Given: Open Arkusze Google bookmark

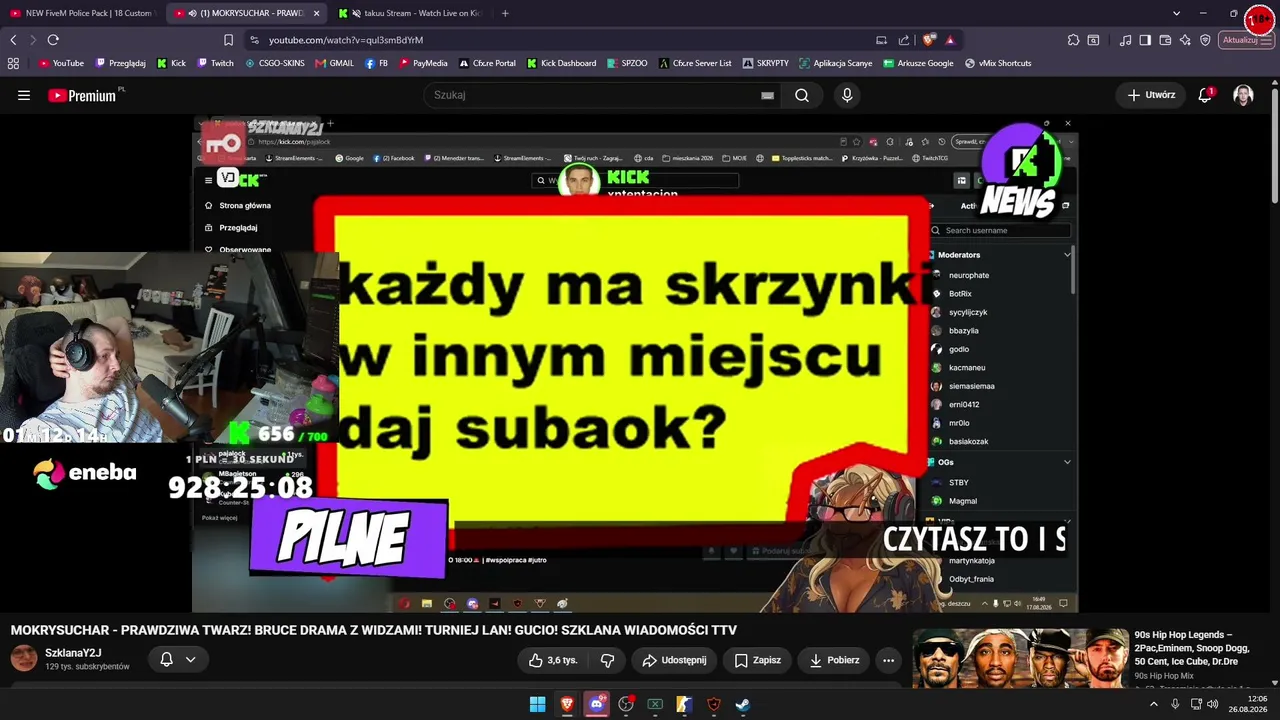Looking at the screenshot, I should pos(918,63).
